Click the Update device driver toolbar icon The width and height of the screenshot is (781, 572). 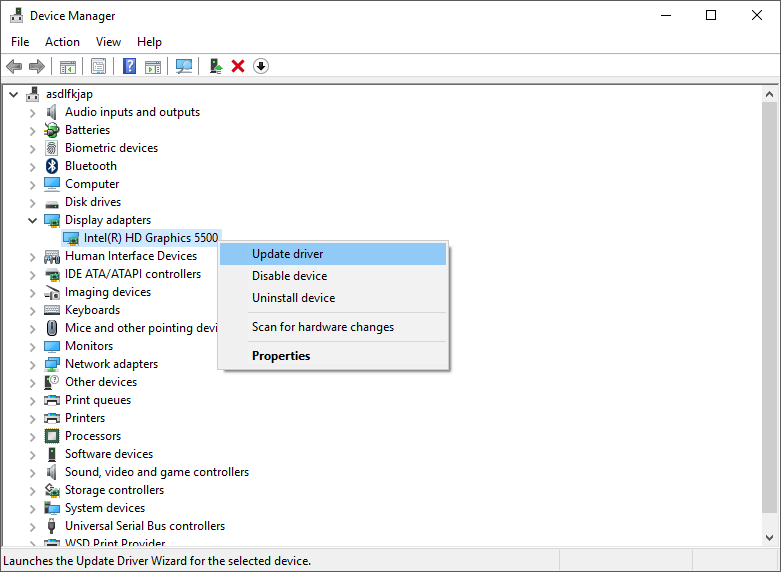point(216,66)
